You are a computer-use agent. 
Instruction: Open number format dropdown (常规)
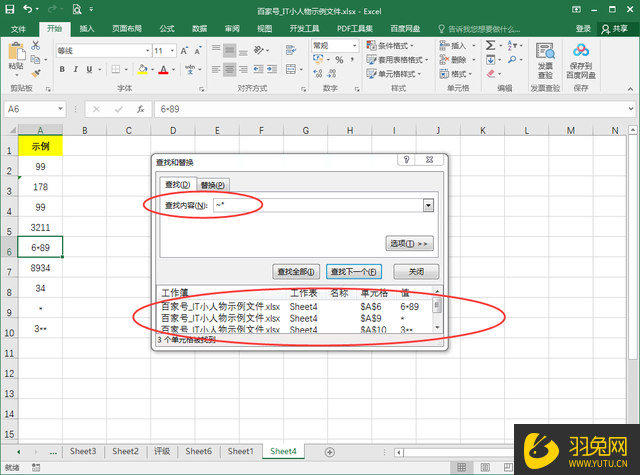[354, 45]
